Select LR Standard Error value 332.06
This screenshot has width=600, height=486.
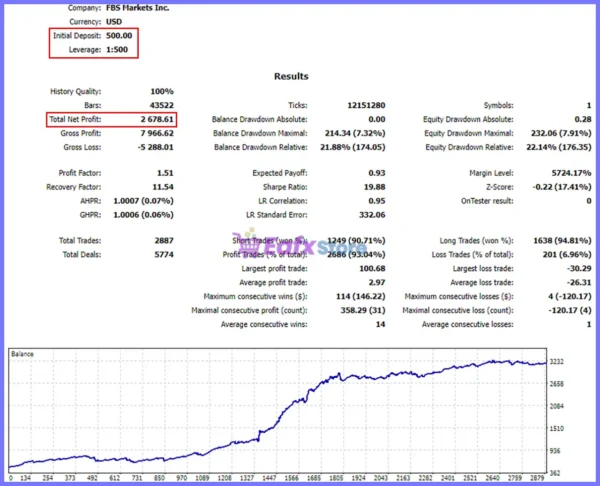(x=372, y=215)
